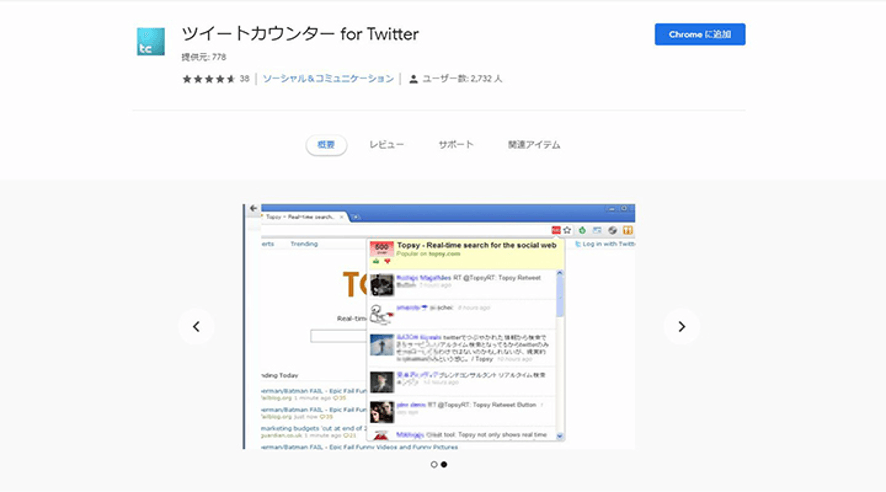Click the Trending link in screenshot
Screen dimensions: 886x492
point(304,244)
